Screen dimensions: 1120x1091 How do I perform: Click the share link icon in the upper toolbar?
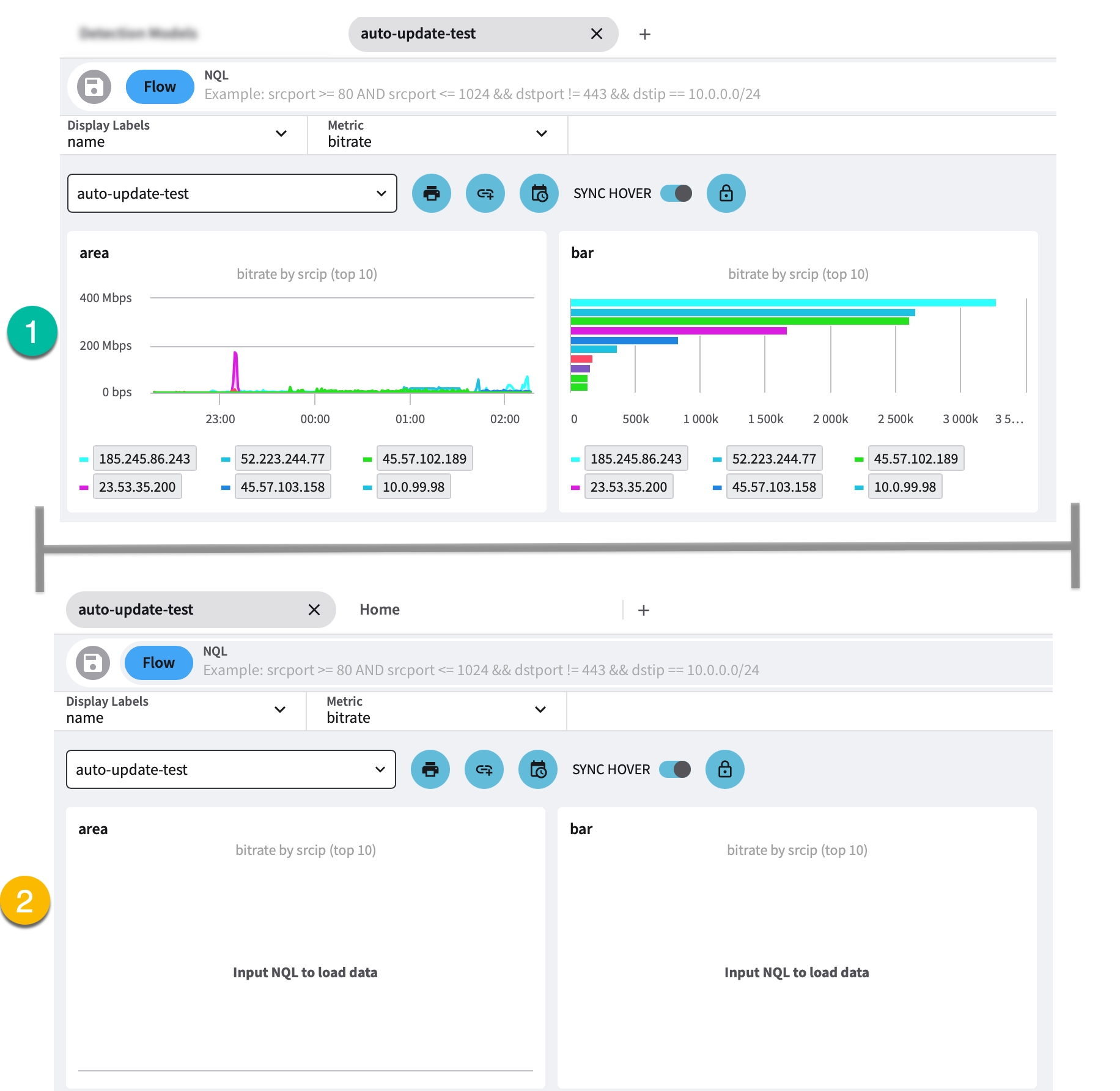485,193
